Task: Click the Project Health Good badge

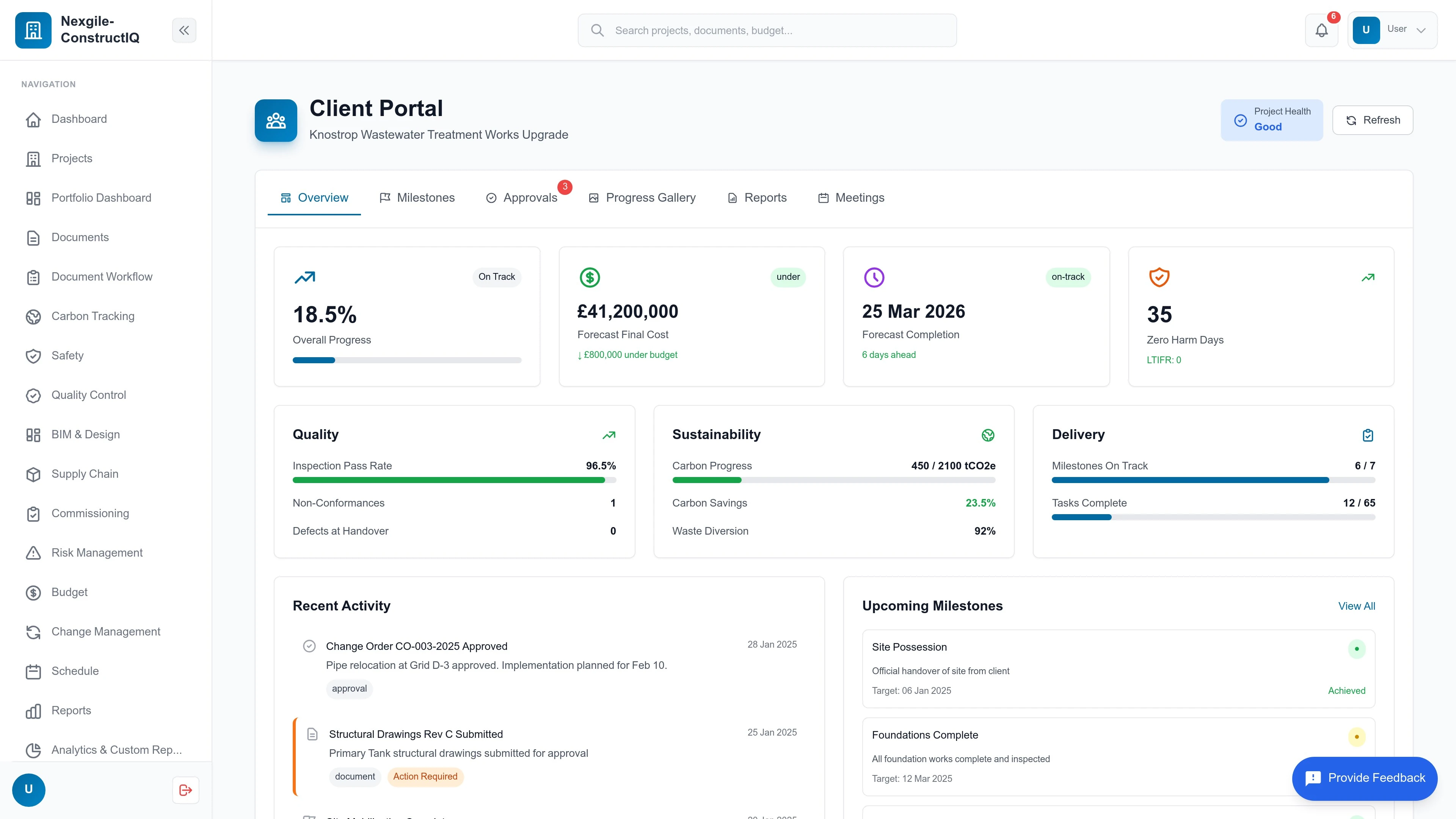Action: (x=1272, y=120)
